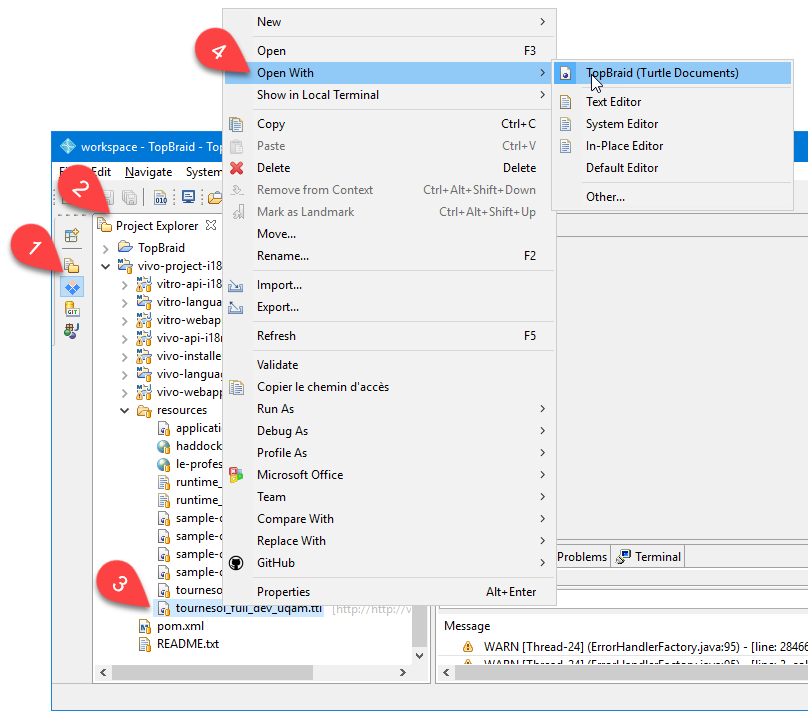This screenshot has height=711, width=808.
Task: Select pom.xml in Project Explorer
Action: pos(172,626)
